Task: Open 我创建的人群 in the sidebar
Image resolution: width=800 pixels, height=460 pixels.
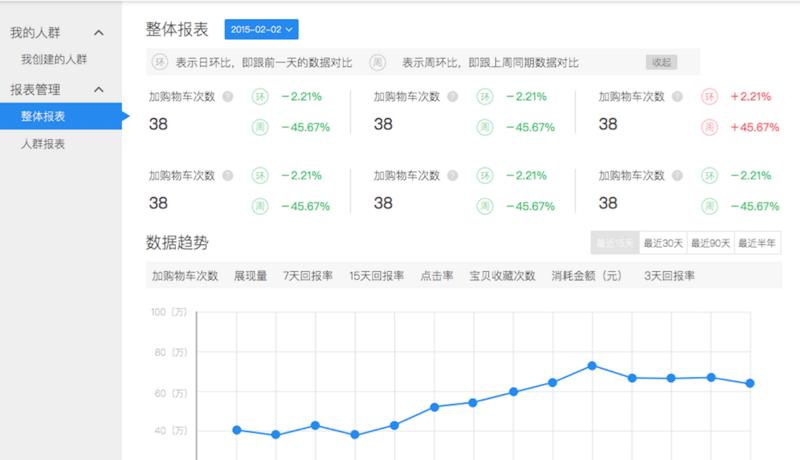Action: coord(54,59)
